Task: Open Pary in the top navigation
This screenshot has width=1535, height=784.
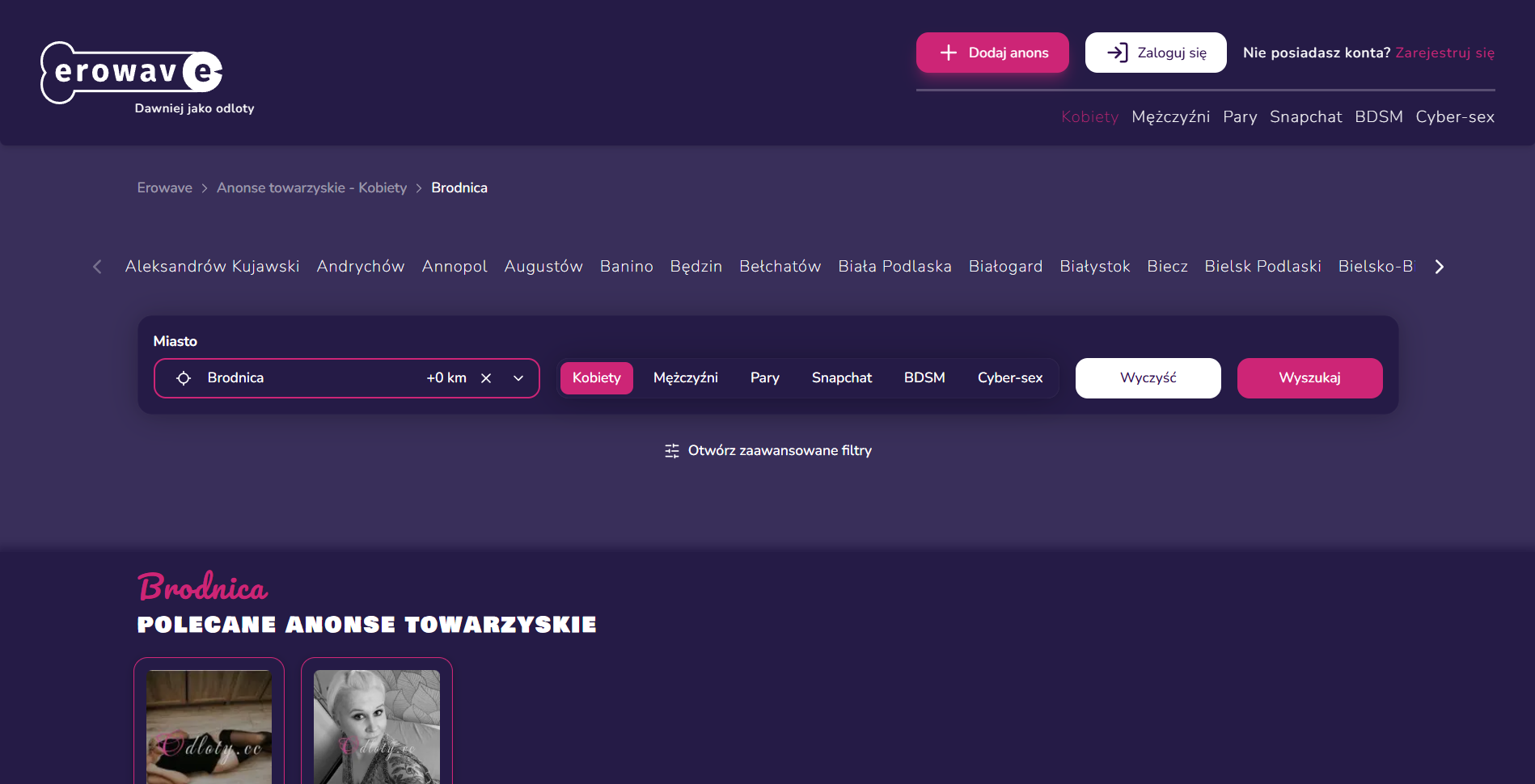Action: [x=1240, y=117]
